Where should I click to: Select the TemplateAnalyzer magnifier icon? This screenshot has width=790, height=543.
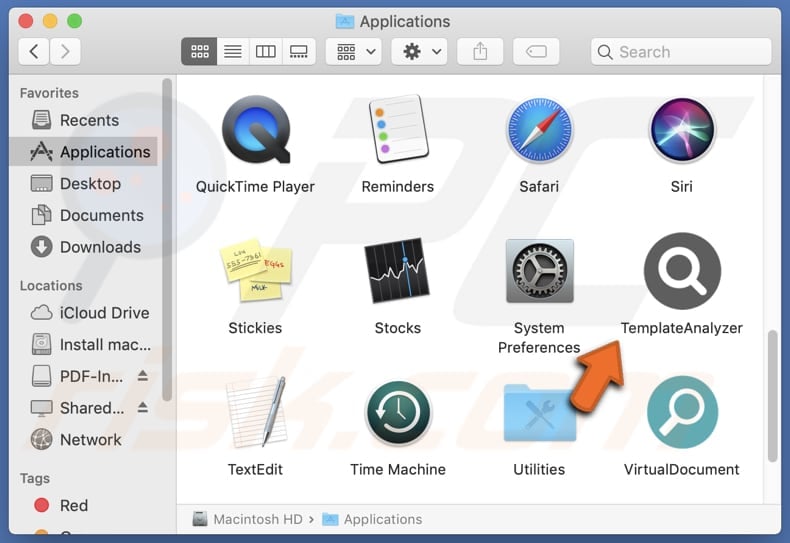682,271
